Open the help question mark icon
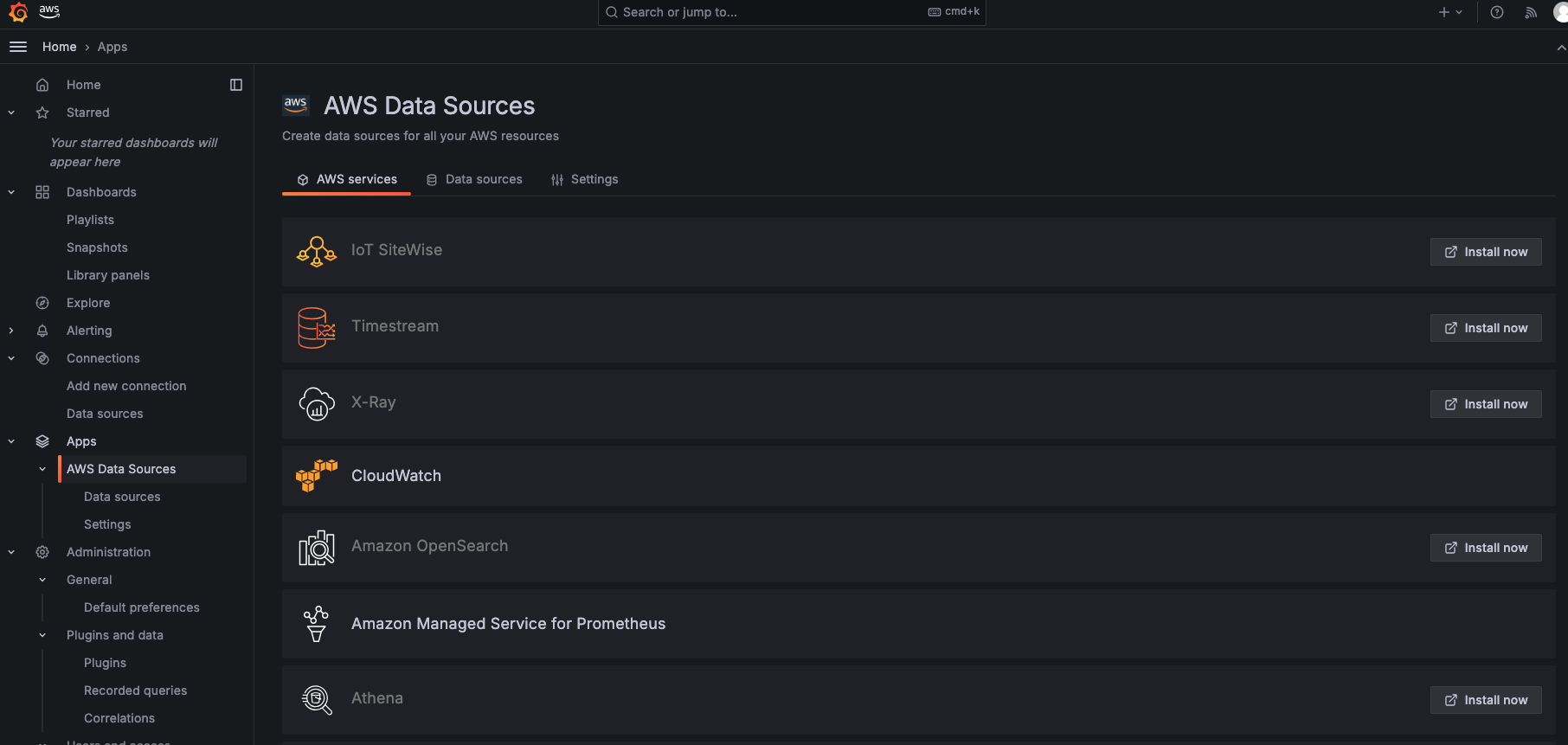1568x745 pixels. point(1497,12)
